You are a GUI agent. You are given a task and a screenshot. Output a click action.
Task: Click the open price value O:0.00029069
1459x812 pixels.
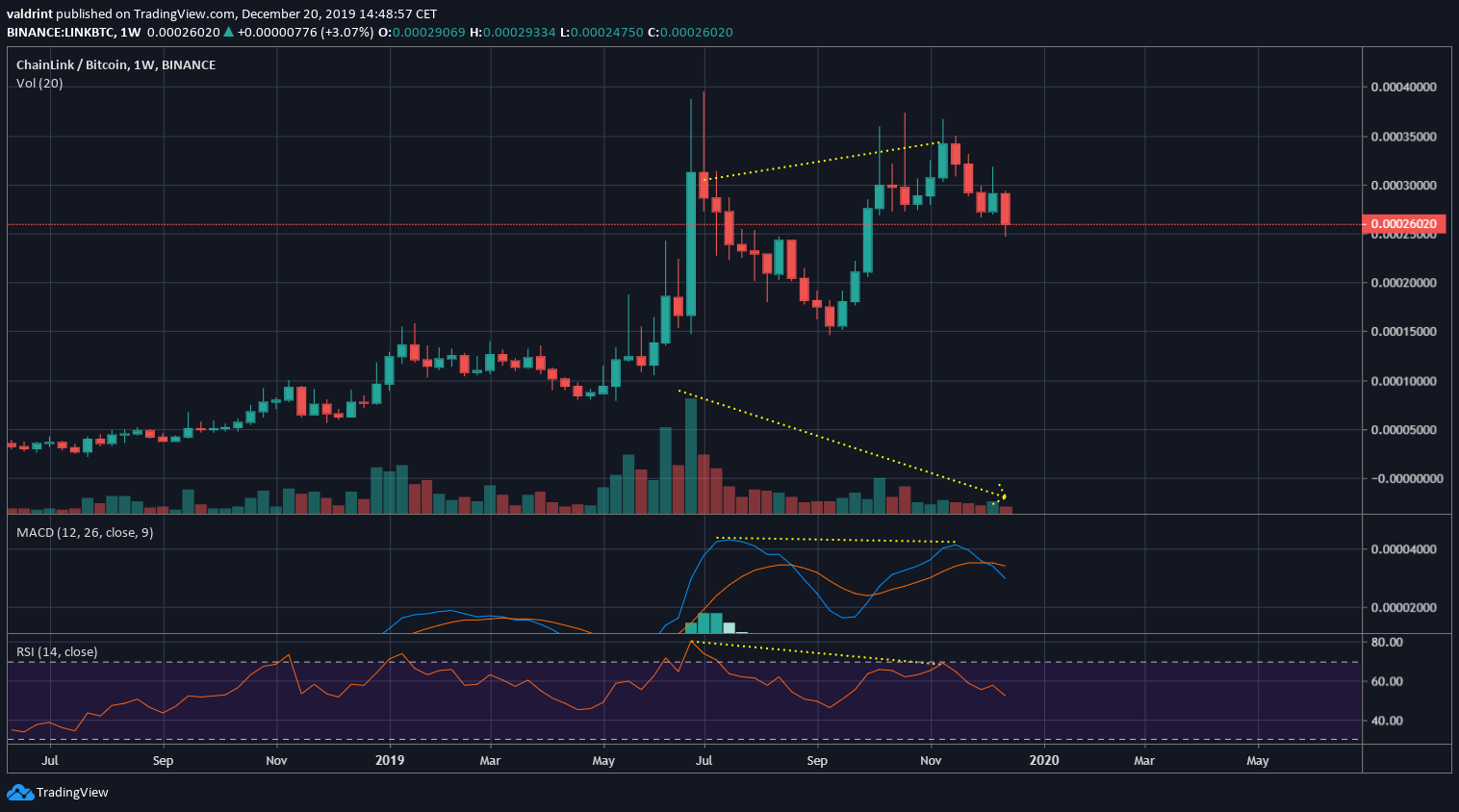[x=427, y=32]
